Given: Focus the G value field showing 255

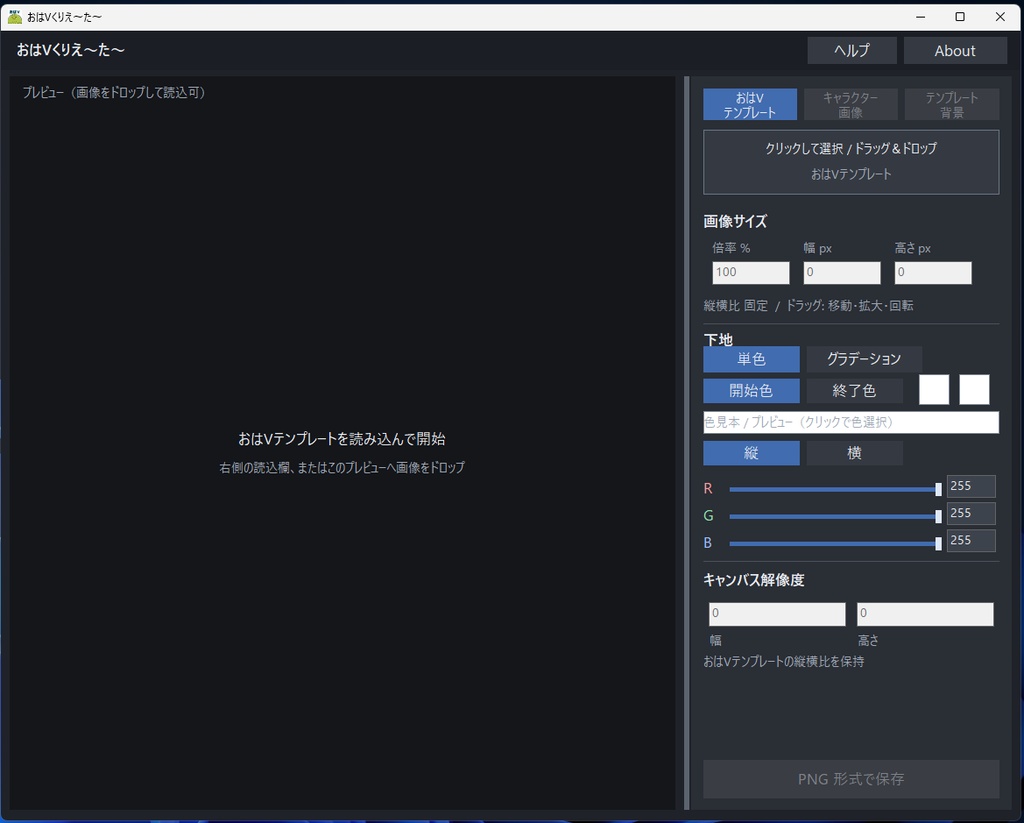Looking at the screenshot, I should [x=971, y=513].
